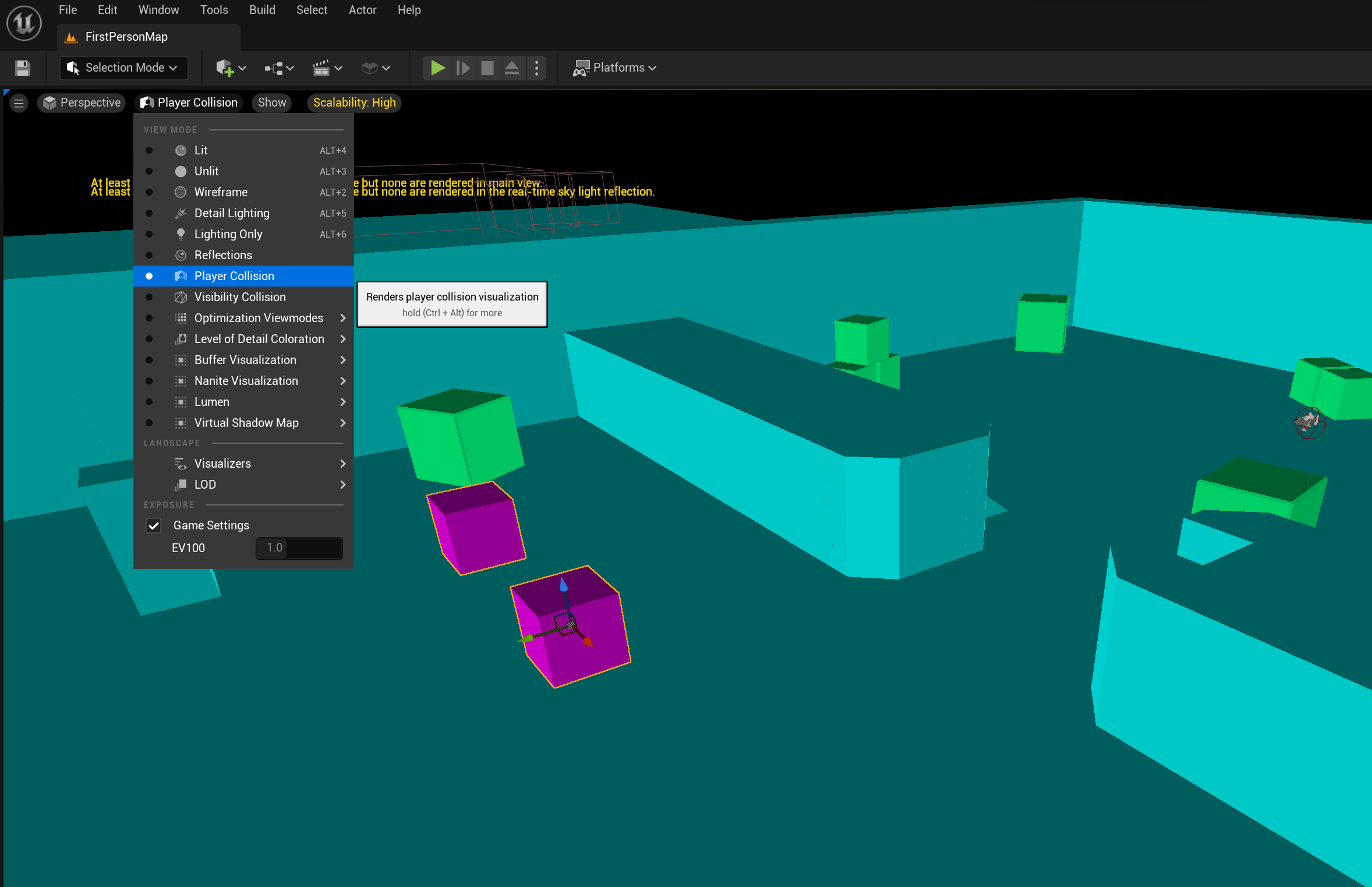Select the Wireframe radio bullet
Viewport: 1372px width, 887px height.
pyautogui.click(x=149, y=192)
